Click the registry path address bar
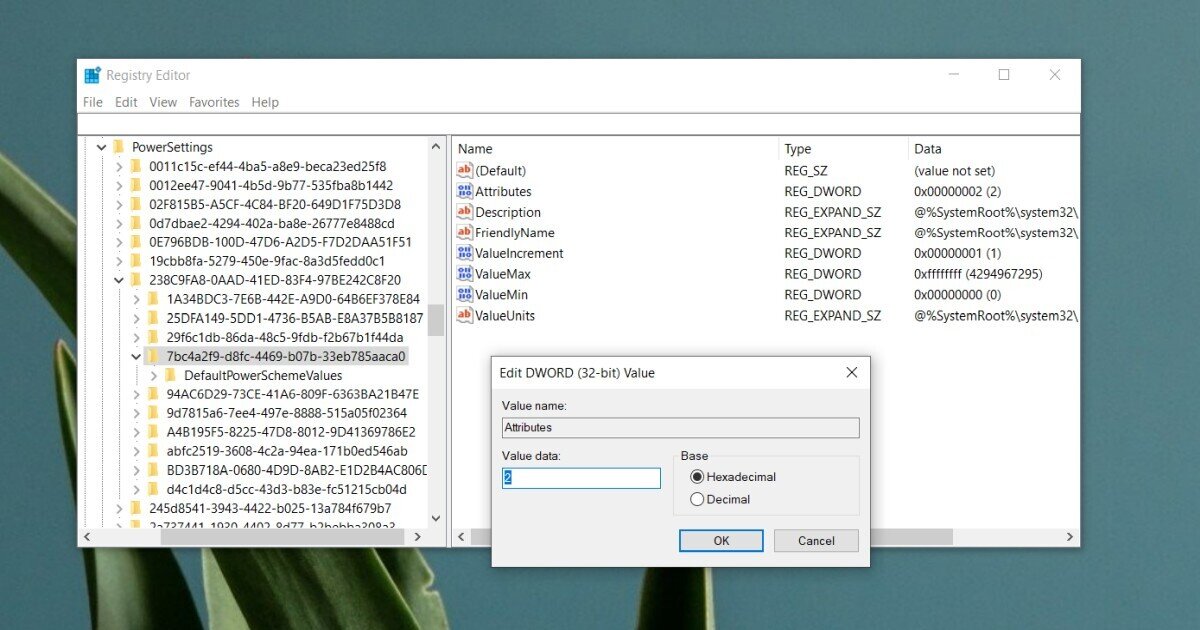 [579, 124]
